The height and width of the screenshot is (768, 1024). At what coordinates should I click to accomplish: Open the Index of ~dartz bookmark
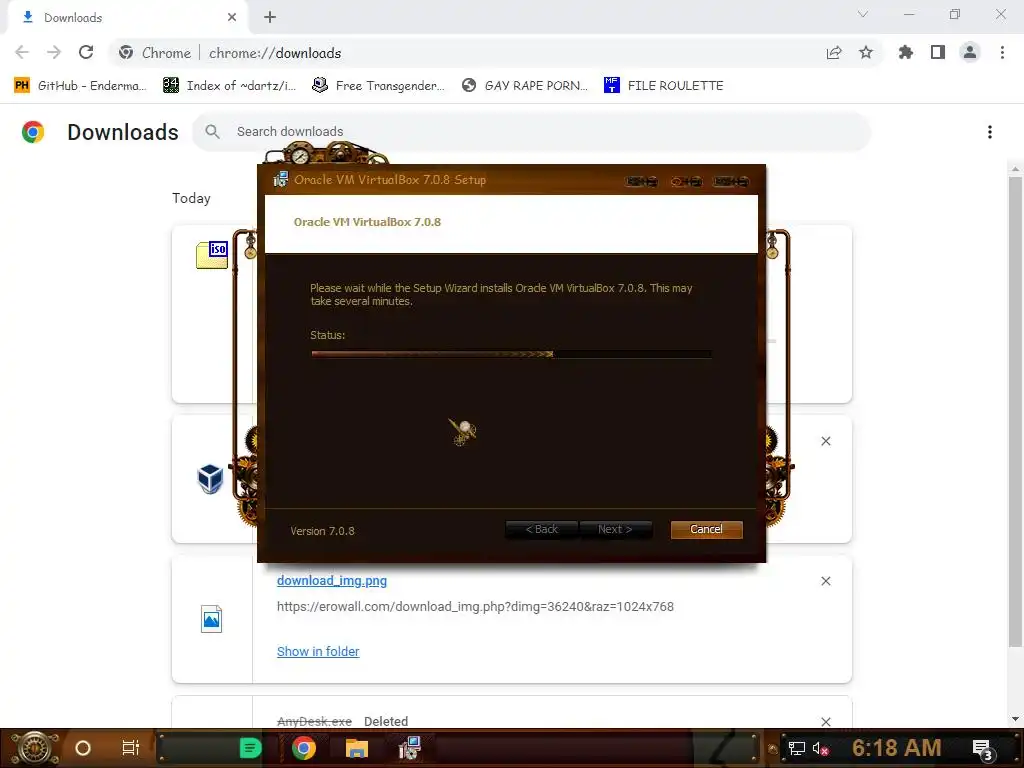coord(229,86)
